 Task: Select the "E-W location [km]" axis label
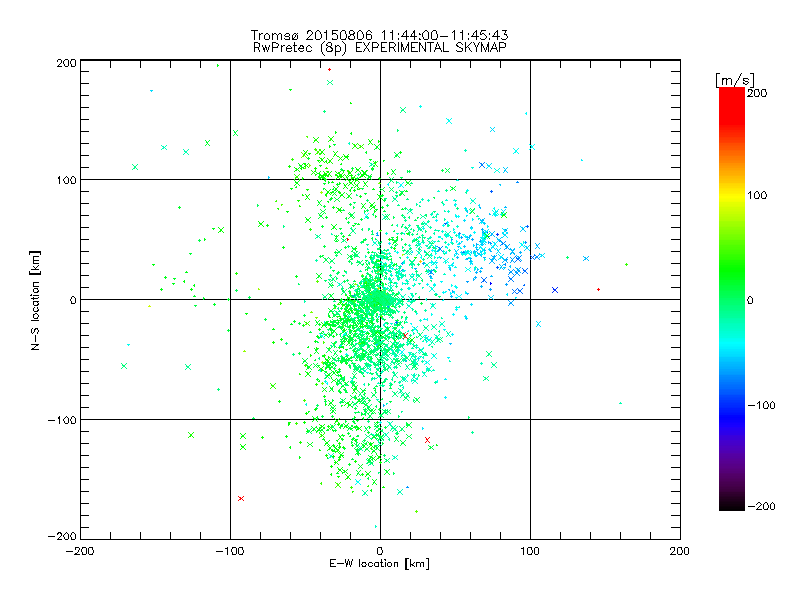pyautogui.click(x=379, y=563)
